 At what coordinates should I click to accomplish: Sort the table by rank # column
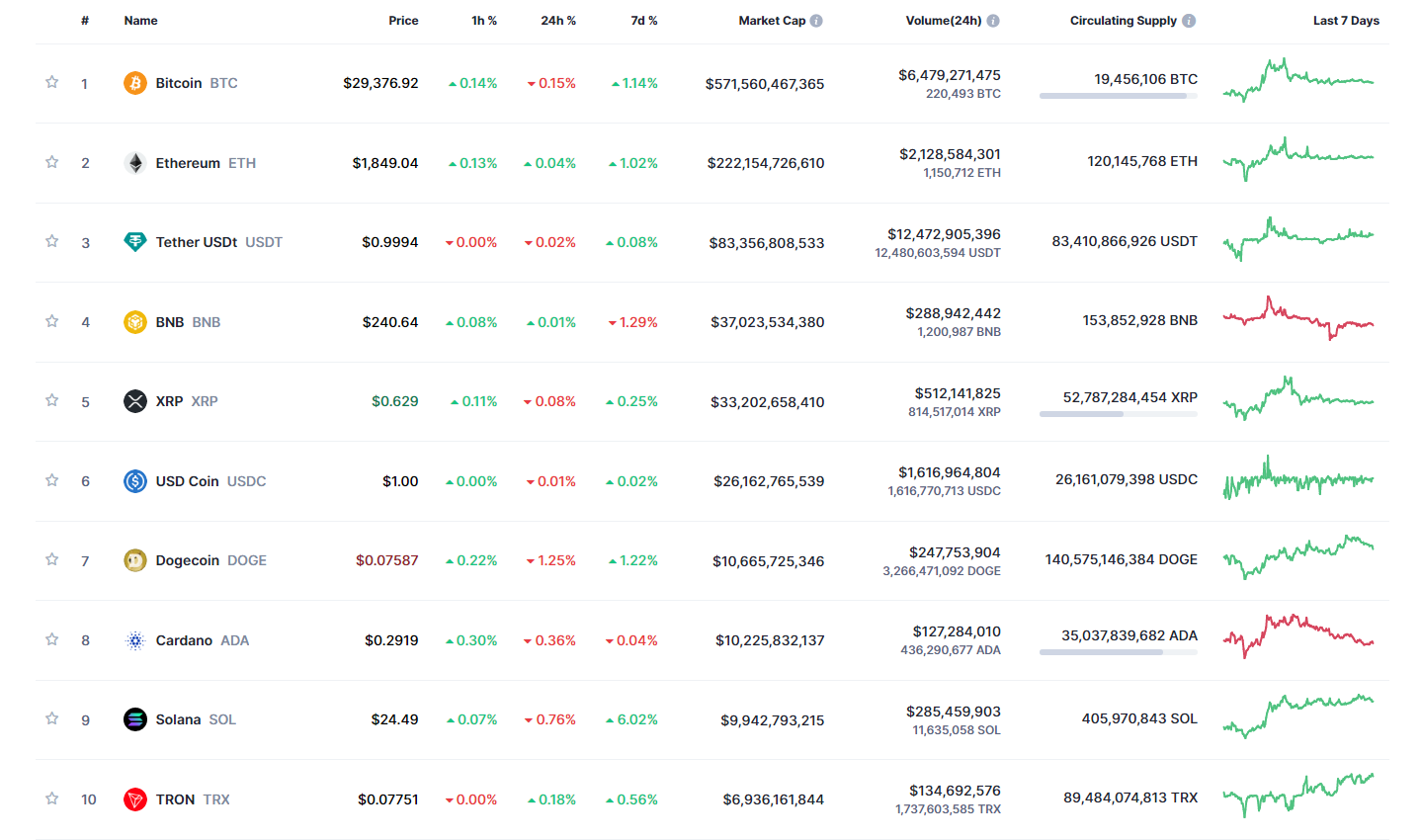(85, 21)
